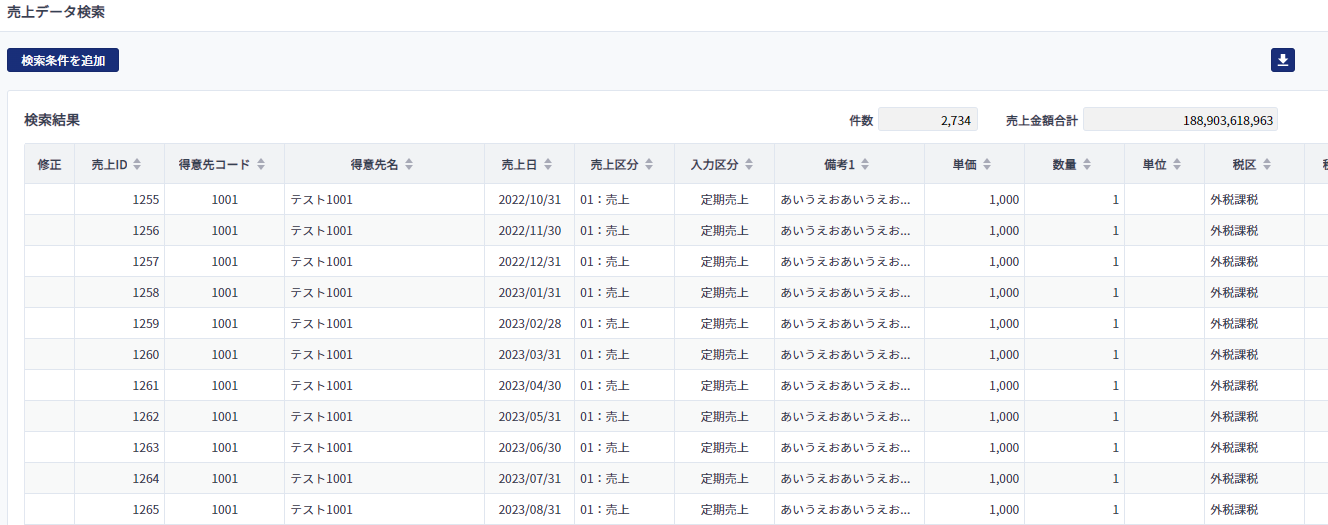
Task: Click 検索条件を追加 button
Action: pyautogui.click(x=63, y=60)
